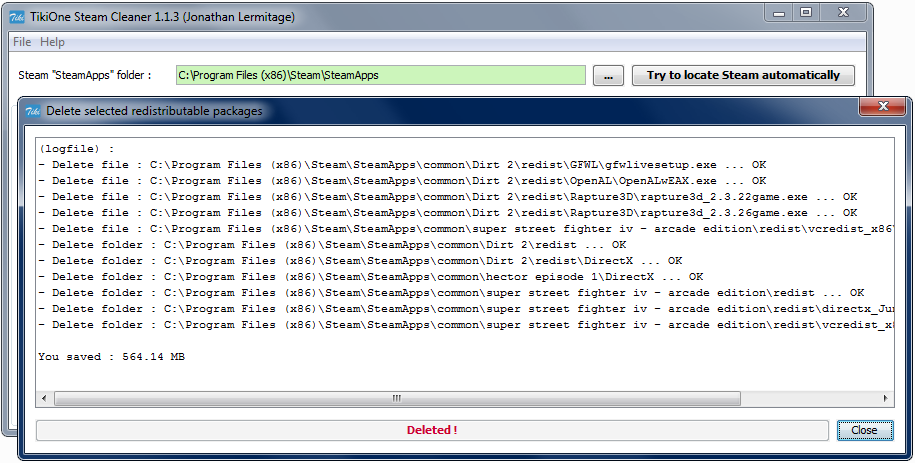The image size is (915, 463).
Task: Click the 'Dirt 2\redist\DirectX' folder line
Action: tap(360, 261)
